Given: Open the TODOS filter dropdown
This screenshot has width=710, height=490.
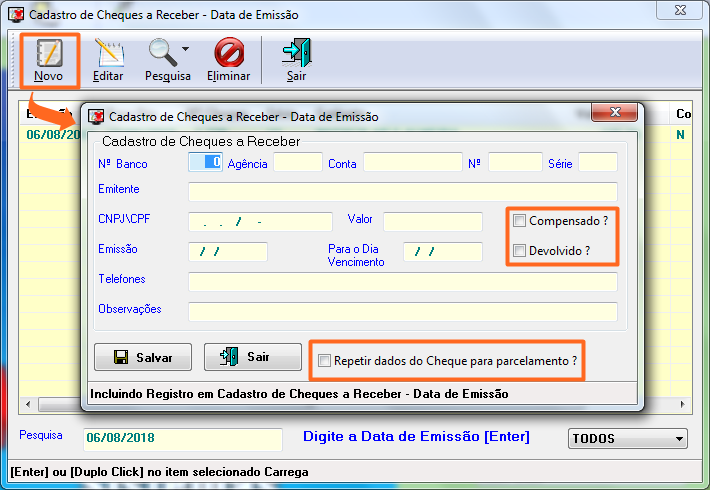Looking at the screenshot, I should [x=628, y=438].
